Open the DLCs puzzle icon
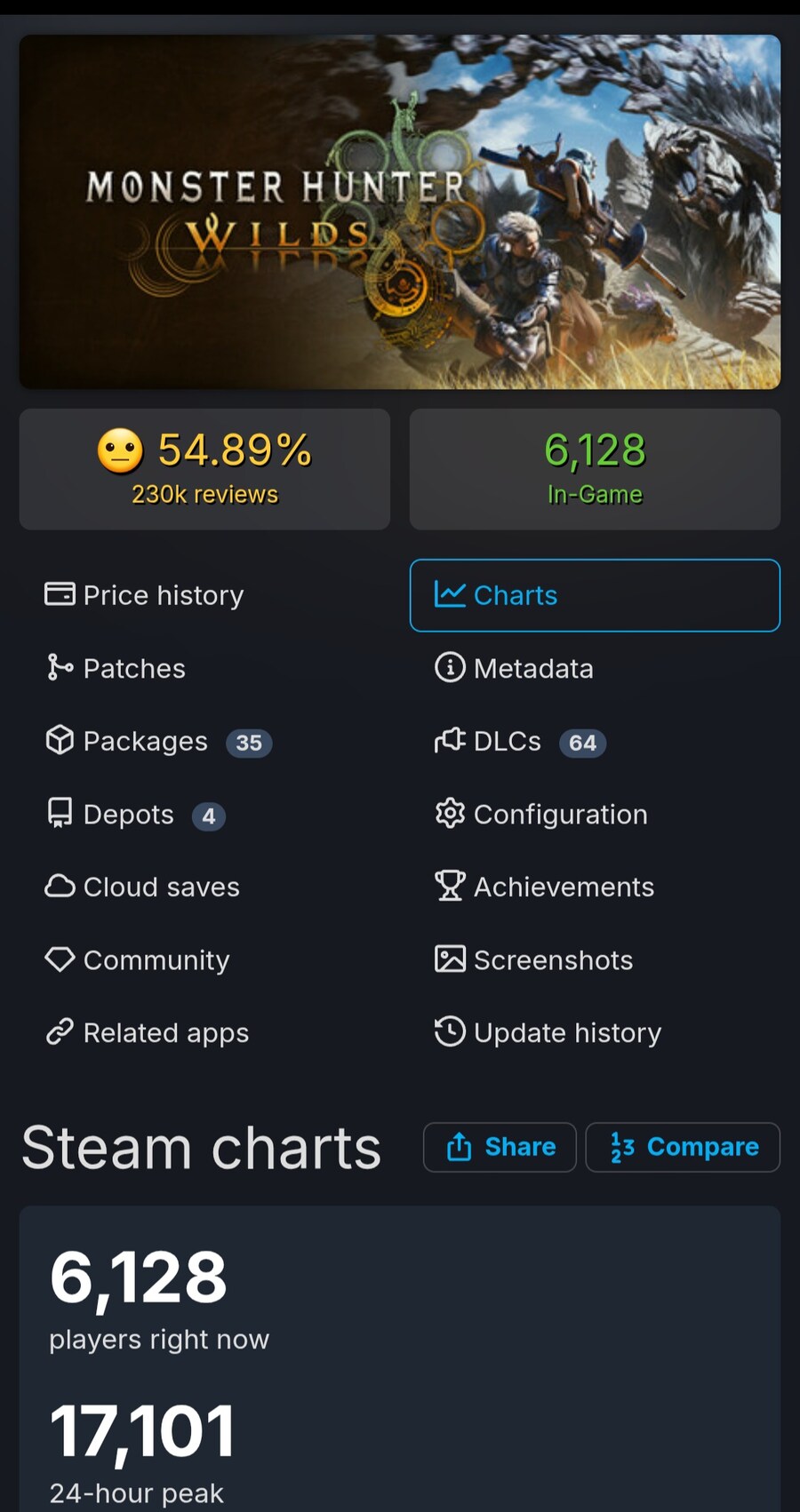800x1512 pixels. (x=450, y=740)
